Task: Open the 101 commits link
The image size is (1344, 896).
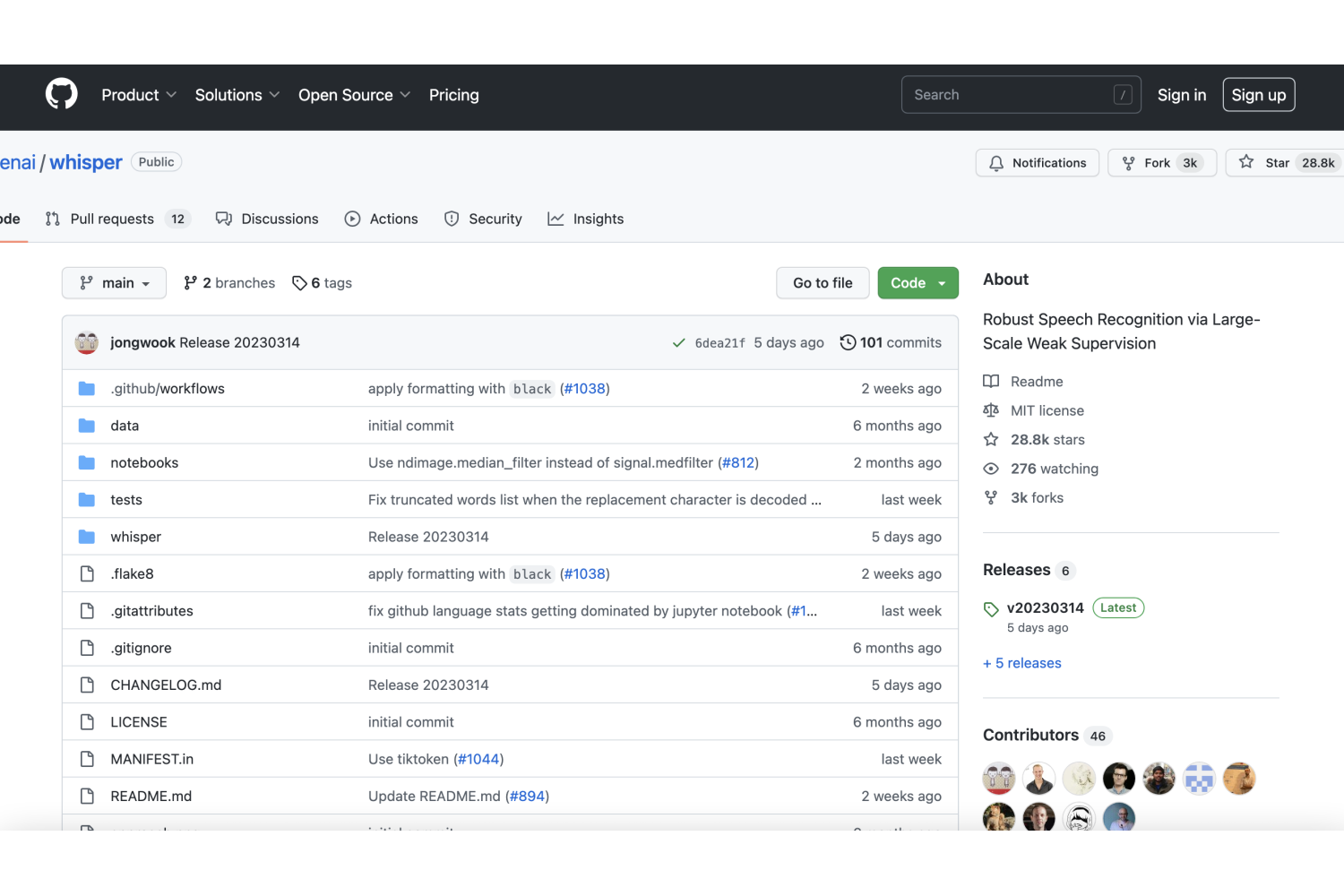Action: click(891, 342)
